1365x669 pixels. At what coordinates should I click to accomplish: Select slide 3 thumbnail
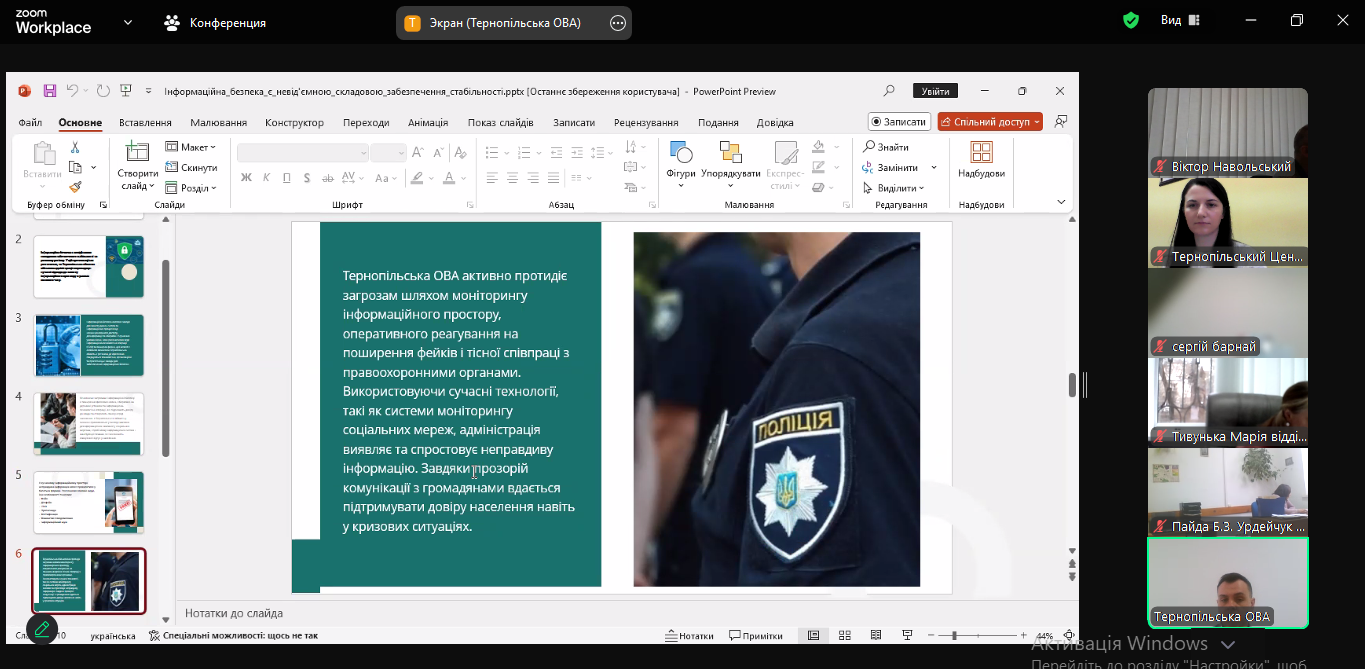89,345
